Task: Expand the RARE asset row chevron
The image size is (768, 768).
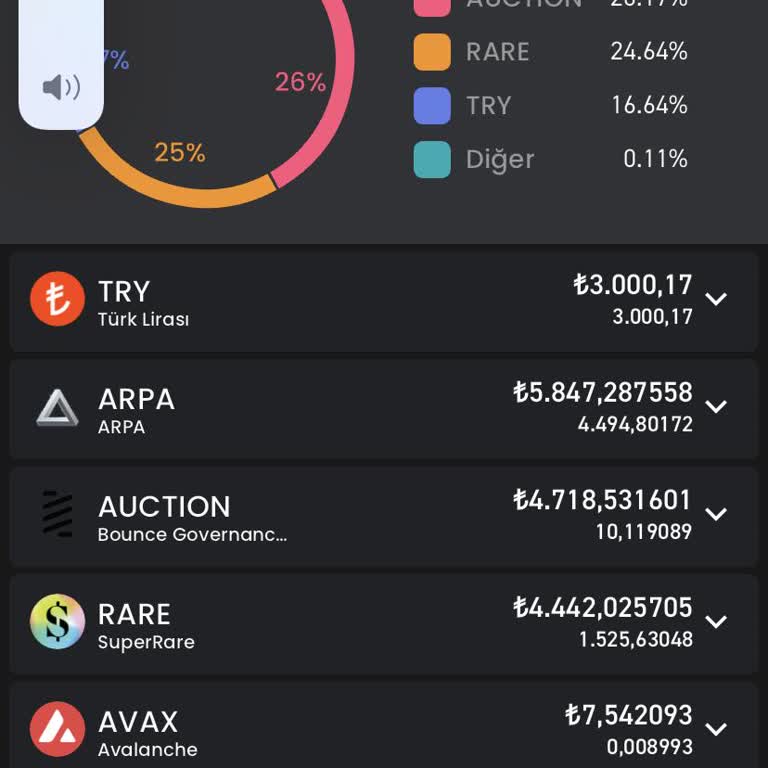Action: pyautogui.click(x=716, y=622)
